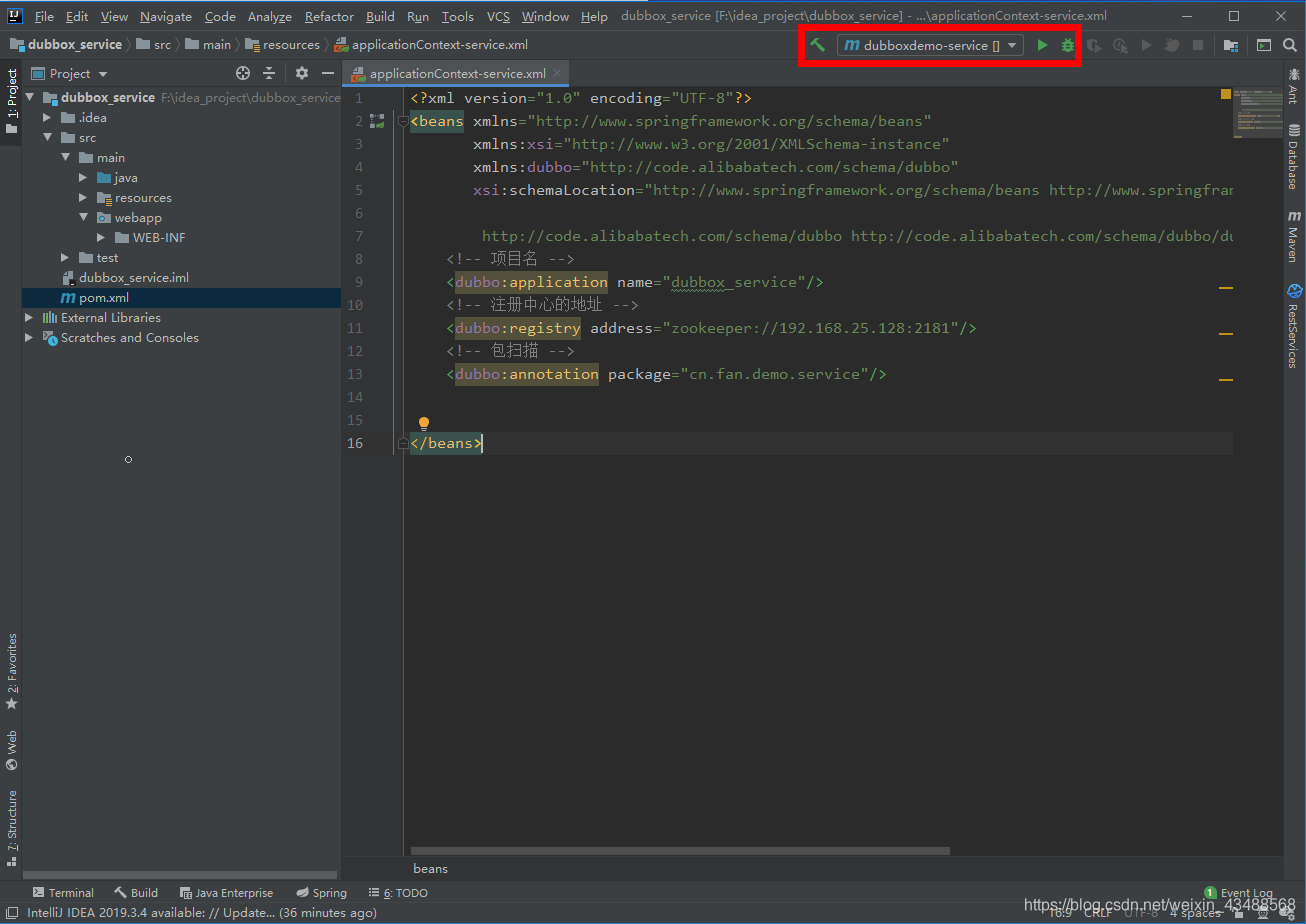Open the RestServices tool window
The width and height of the screenshot is (1306, 924).
[1295, 327]
